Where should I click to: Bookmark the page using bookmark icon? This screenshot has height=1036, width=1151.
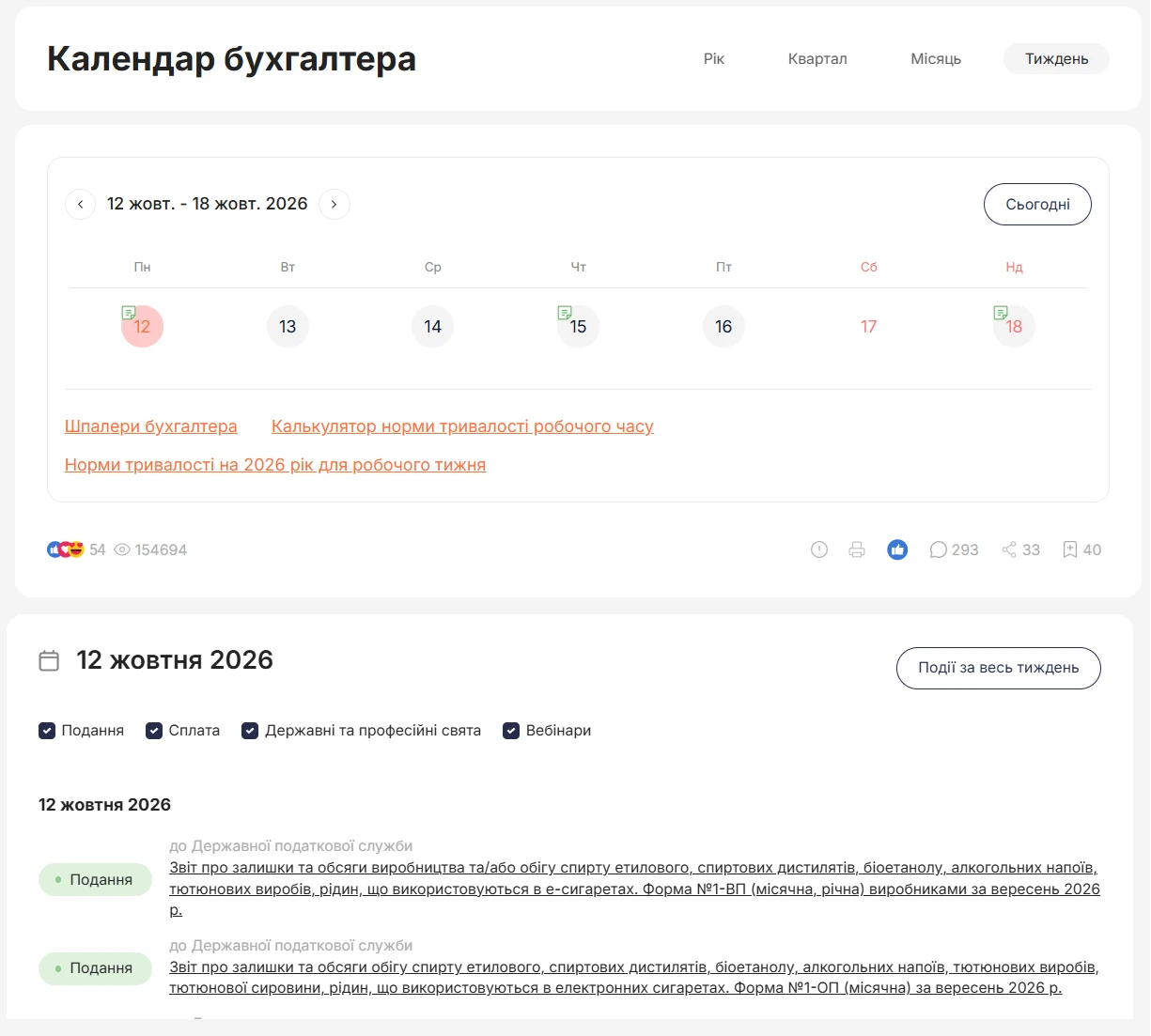1069,549
